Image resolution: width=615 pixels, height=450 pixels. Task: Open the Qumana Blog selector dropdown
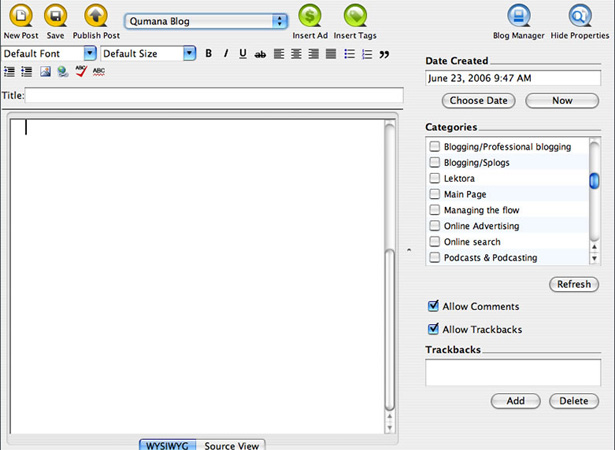click(x=206, y=21)
